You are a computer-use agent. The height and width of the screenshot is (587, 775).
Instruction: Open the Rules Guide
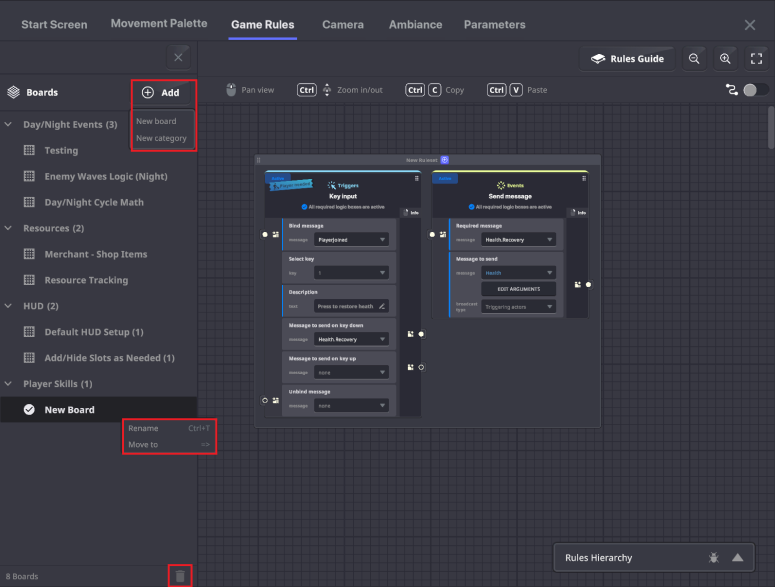[x=627, y=59]
